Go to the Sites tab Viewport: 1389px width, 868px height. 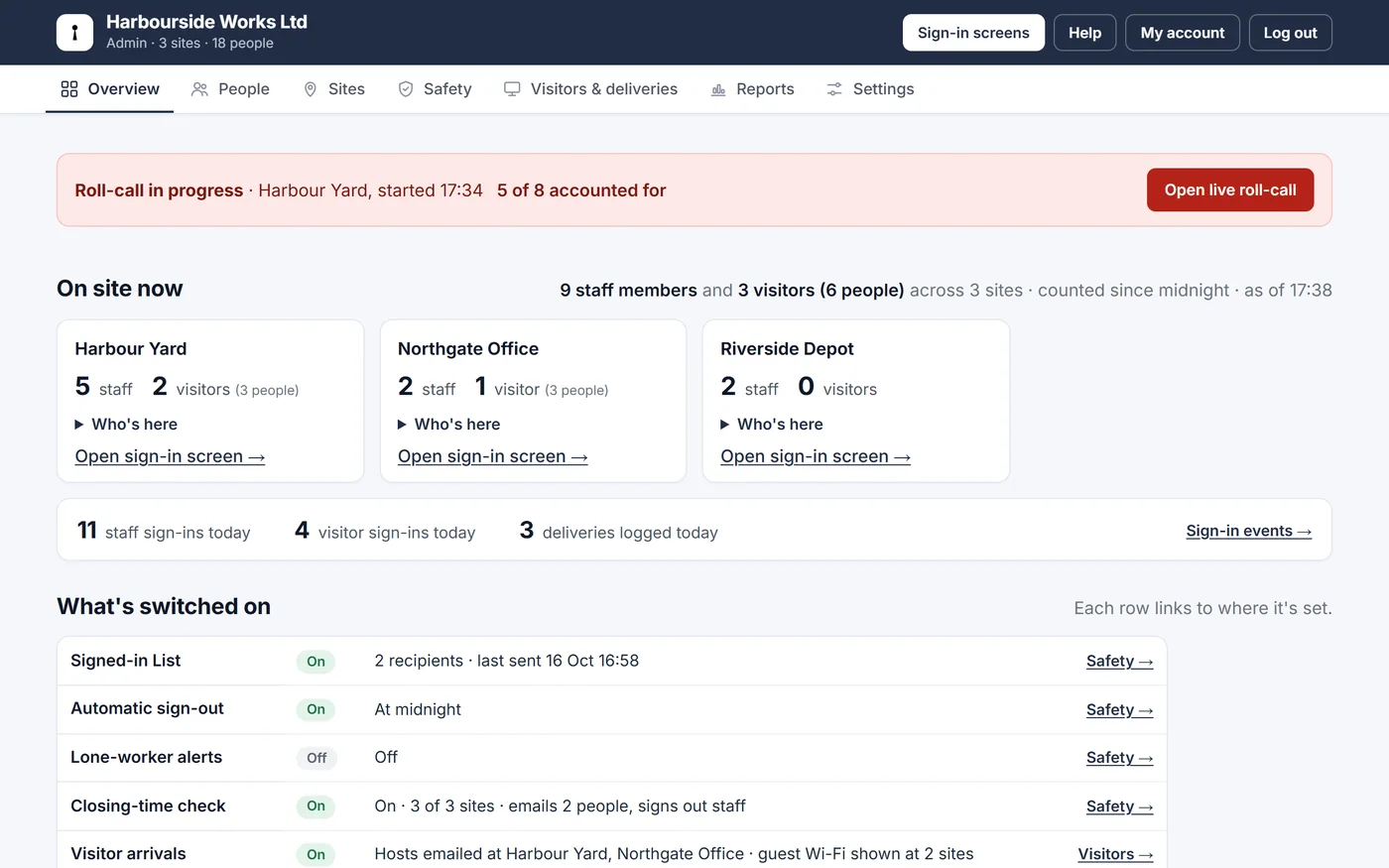[333, 89]
